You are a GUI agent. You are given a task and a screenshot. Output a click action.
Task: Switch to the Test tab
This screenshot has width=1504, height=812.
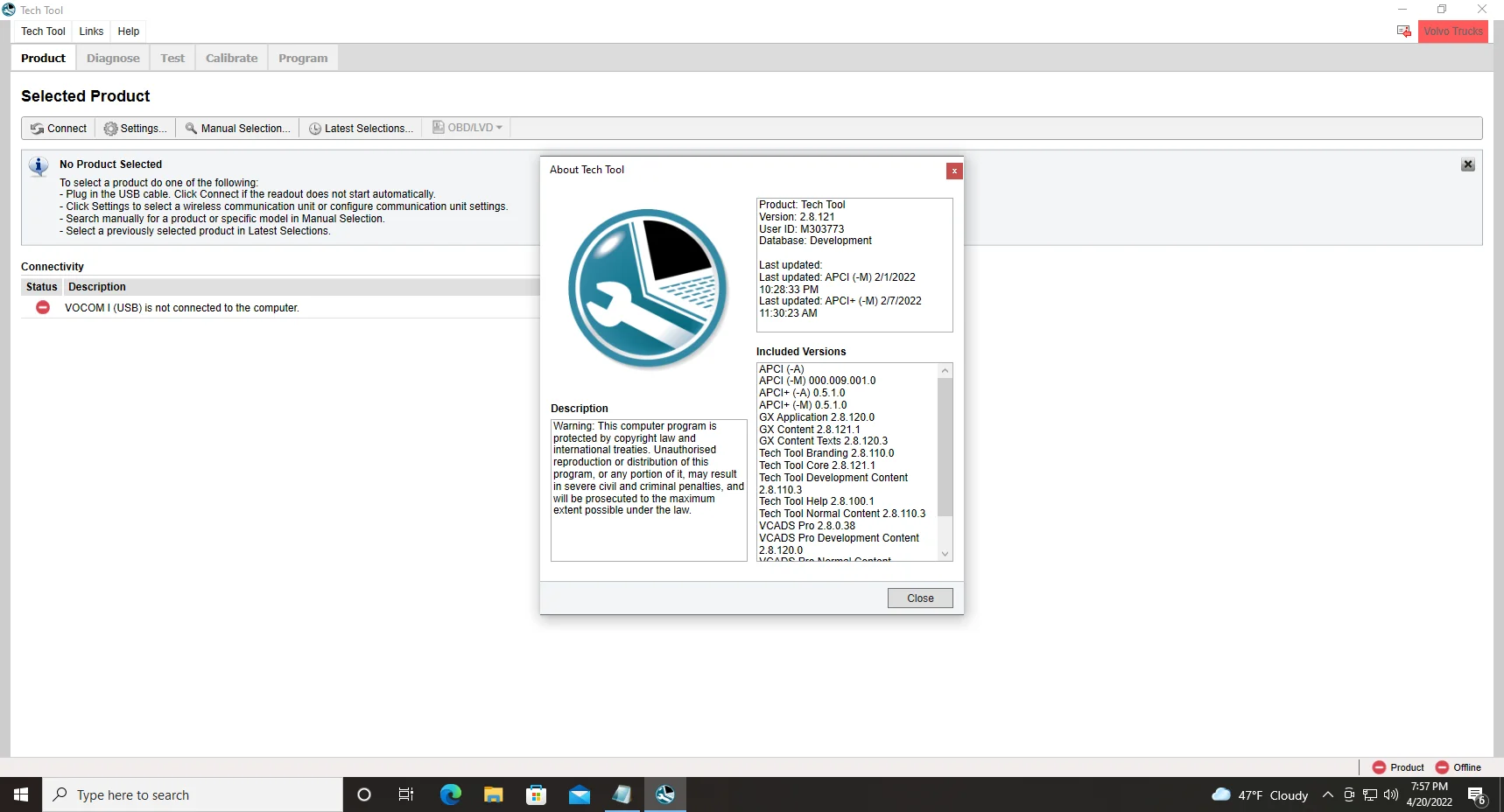coord(172,58)
